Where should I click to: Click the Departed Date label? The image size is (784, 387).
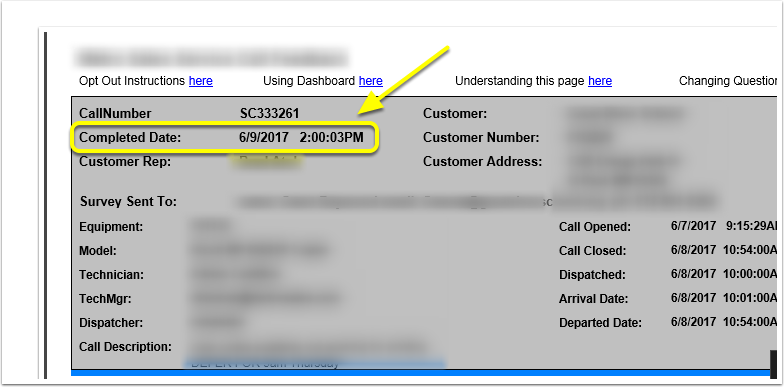click(600, 323)
